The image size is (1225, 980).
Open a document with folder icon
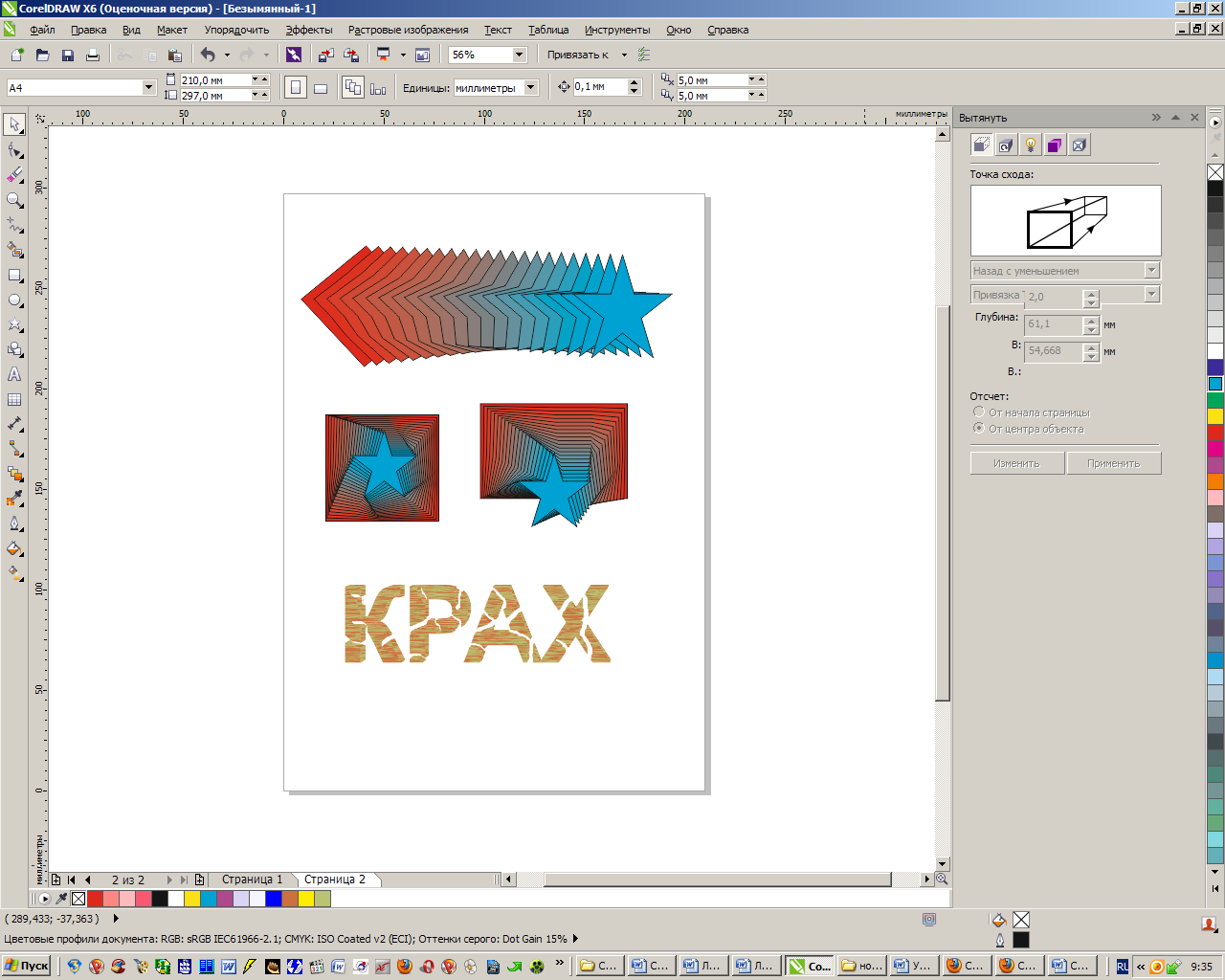coord(42,55)
